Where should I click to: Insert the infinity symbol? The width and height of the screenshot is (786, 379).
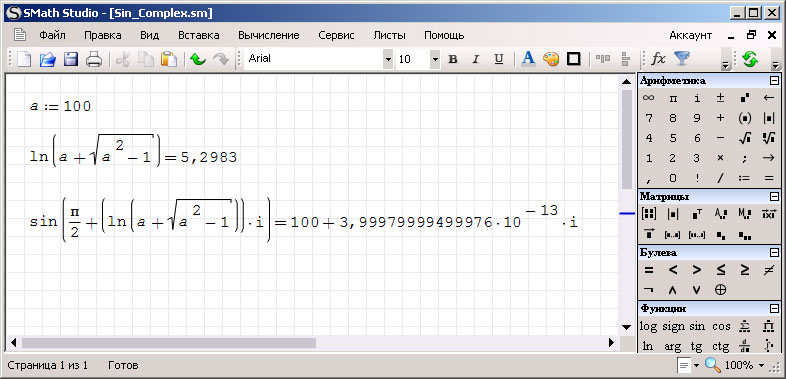(x=649, y=98)
